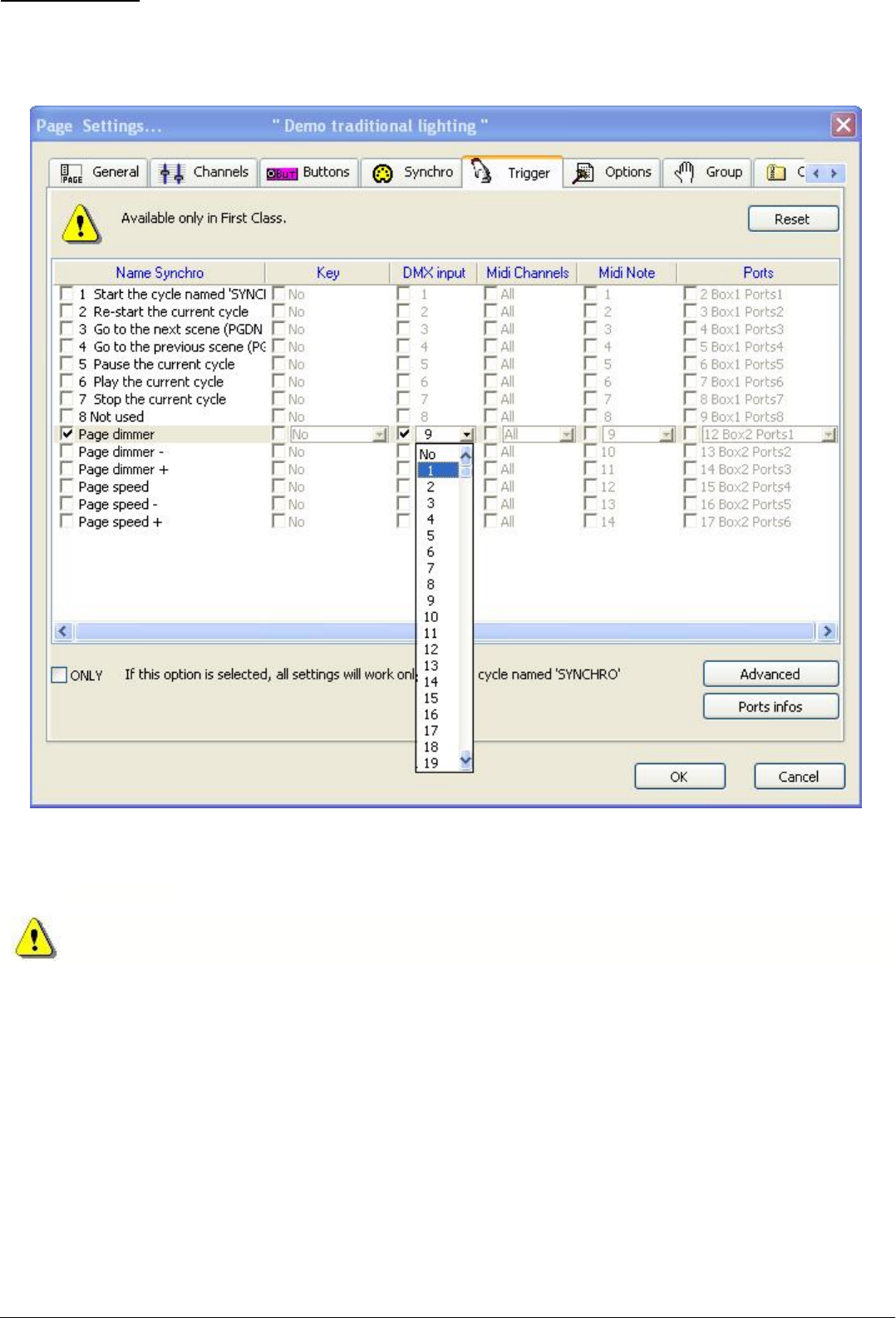Click the 'Ports' column header

coord(758,273)
